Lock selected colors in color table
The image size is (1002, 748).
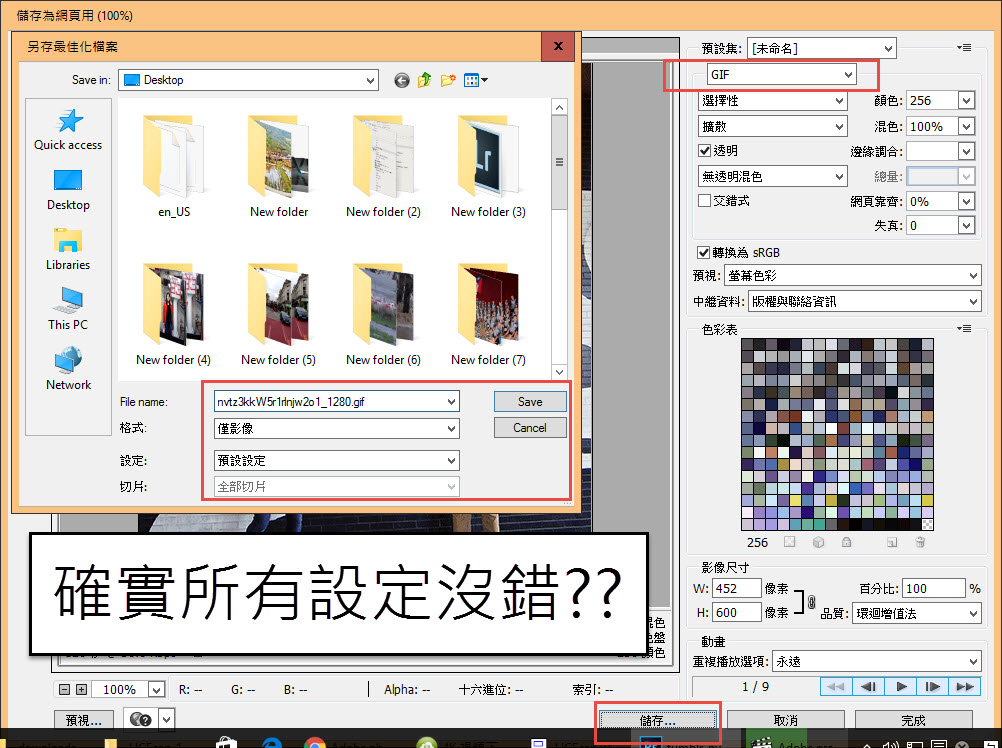847,542
